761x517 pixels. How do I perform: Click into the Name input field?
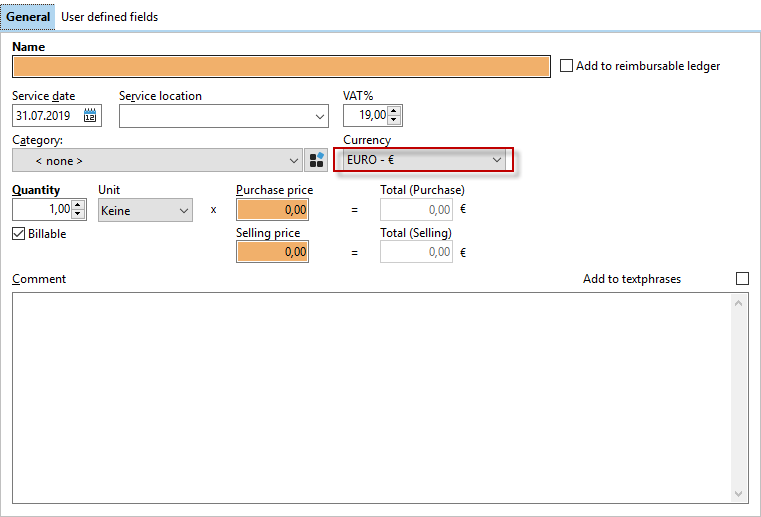[x=281, y=67]
